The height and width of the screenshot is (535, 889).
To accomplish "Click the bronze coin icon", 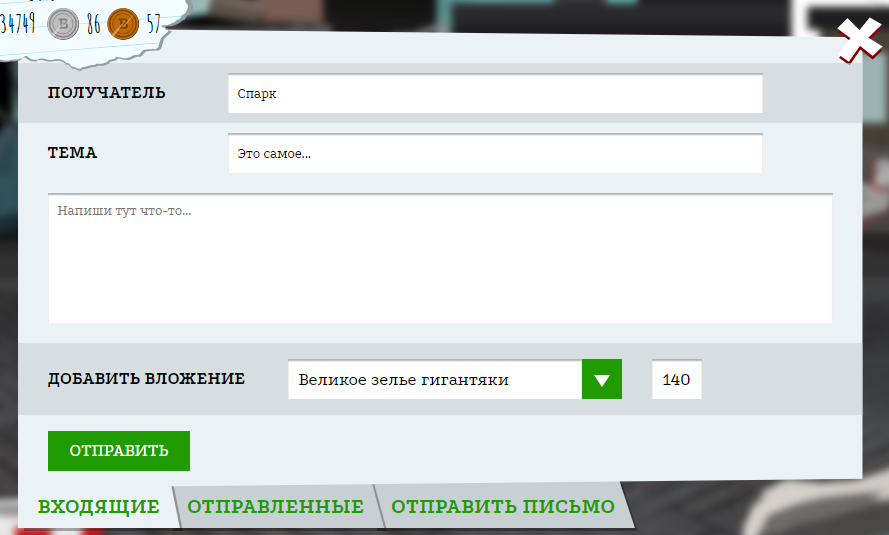I will click(x=123, y=24).
